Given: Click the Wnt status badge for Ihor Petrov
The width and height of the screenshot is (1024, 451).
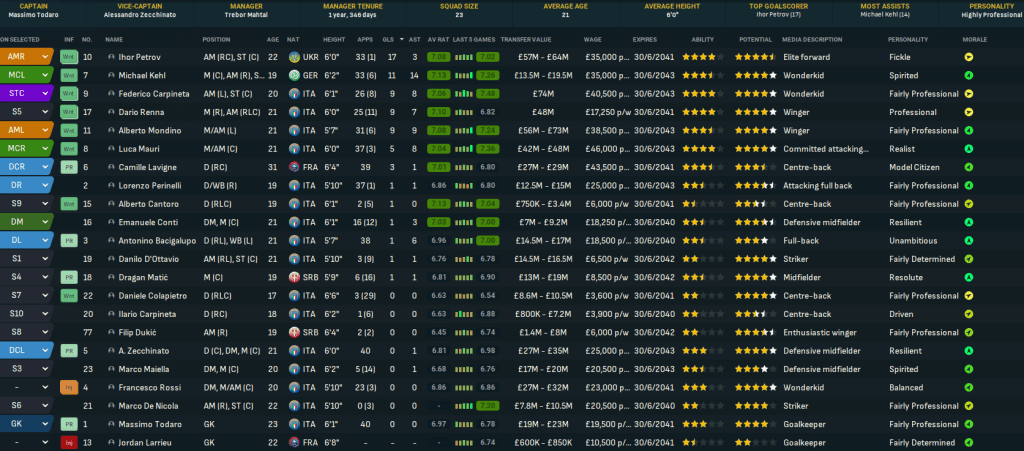Looking at the screenshot, I should [69, 57].
